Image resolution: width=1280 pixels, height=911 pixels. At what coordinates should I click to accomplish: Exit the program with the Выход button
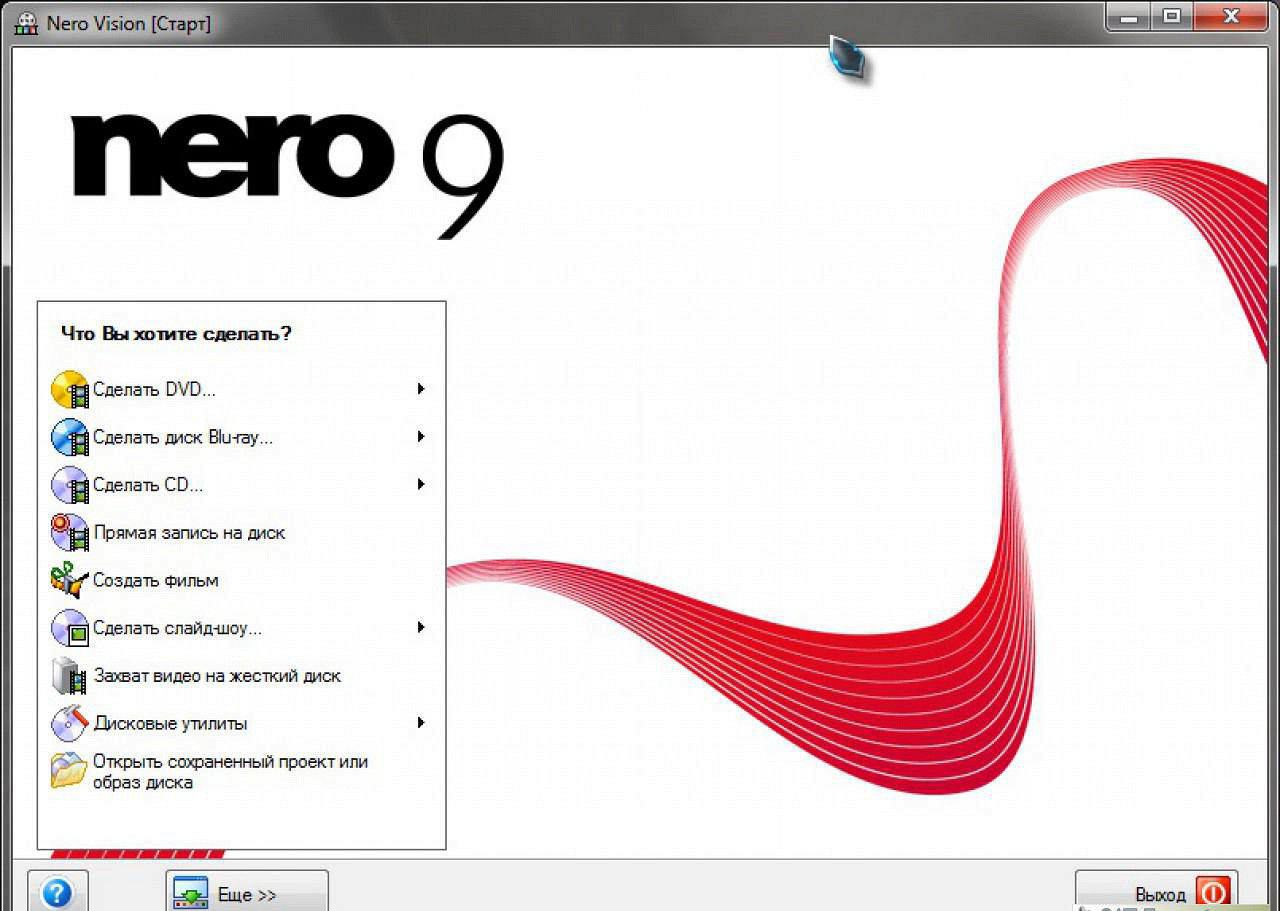(x=1157, y=891)
